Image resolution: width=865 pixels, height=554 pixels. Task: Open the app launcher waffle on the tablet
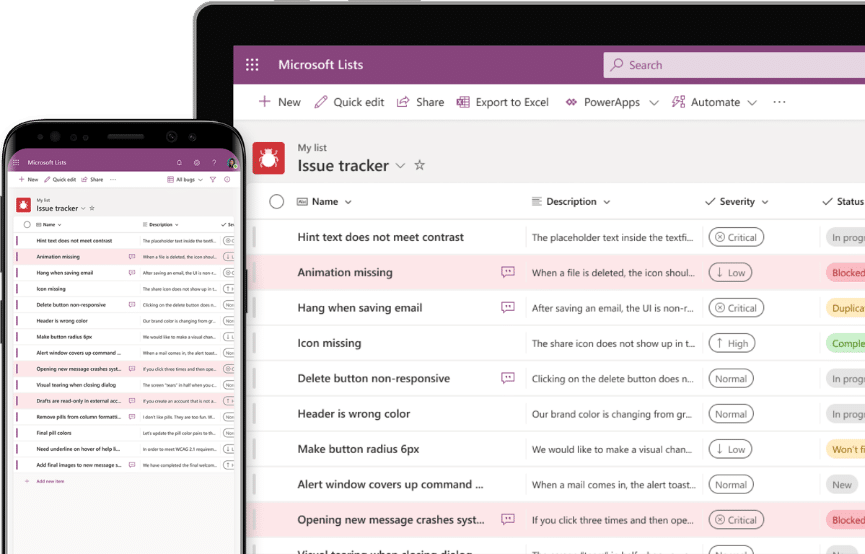pyautogui.click(x=252, y=65)
